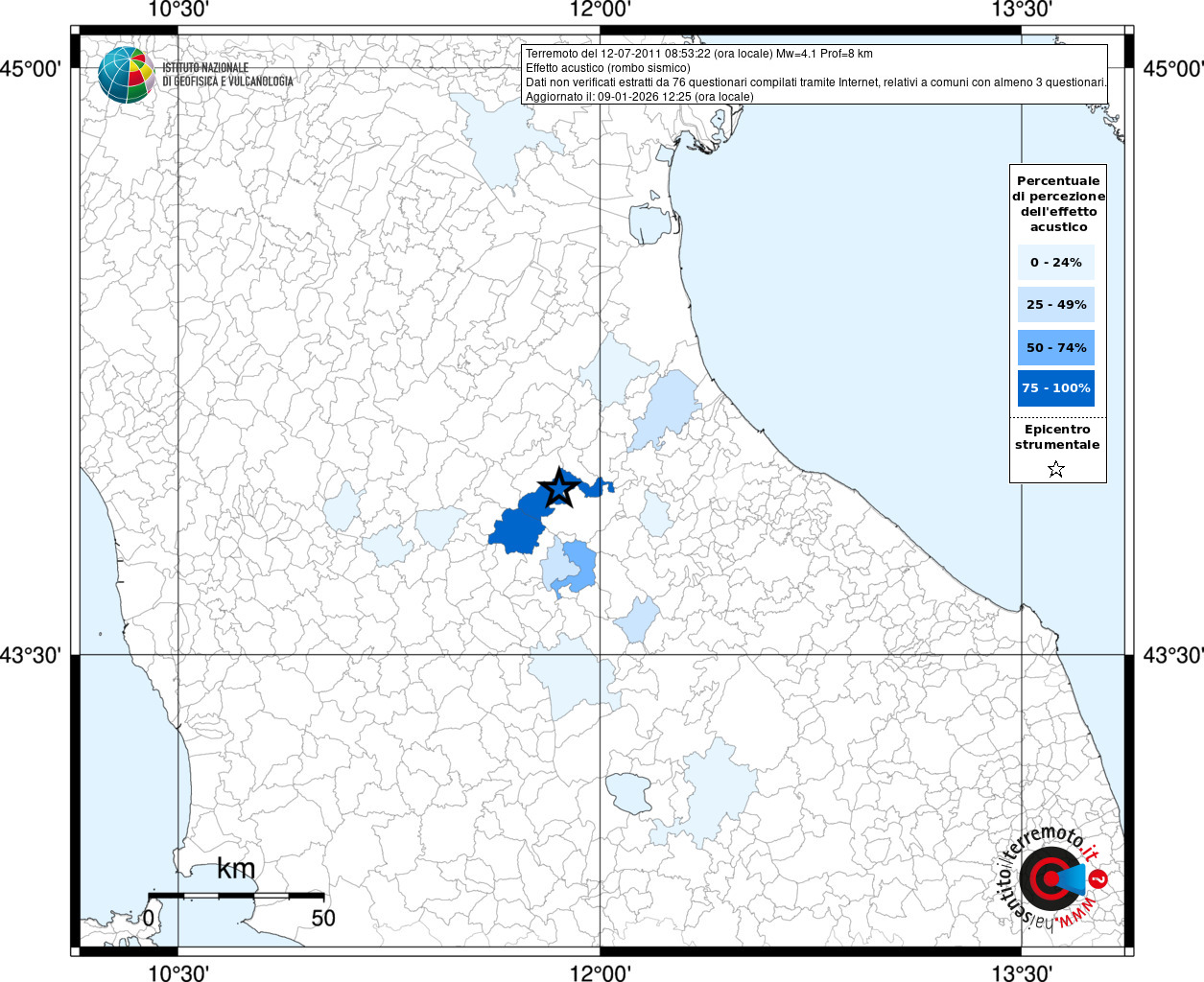Click the Istituto Nazionale di Geofisica text
The image size is (1204, 982).
click(x=227, y=75)
